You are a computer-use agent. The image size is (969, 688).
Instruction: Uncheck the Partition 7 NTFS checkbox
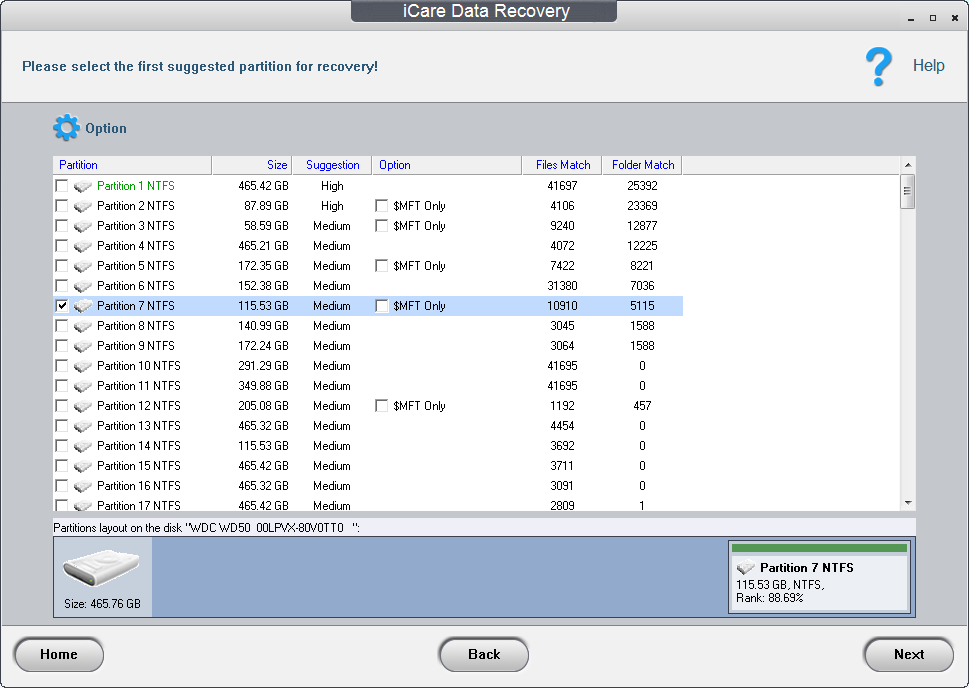coord(62,305)
